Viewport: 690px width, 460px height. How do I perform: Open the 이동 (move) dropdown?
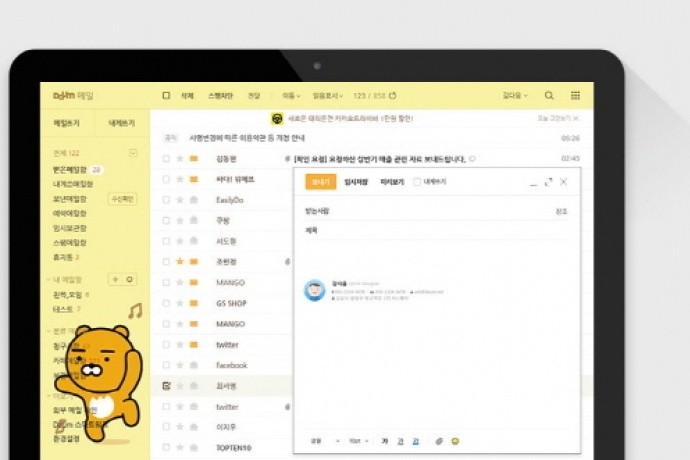pos(291,96)
